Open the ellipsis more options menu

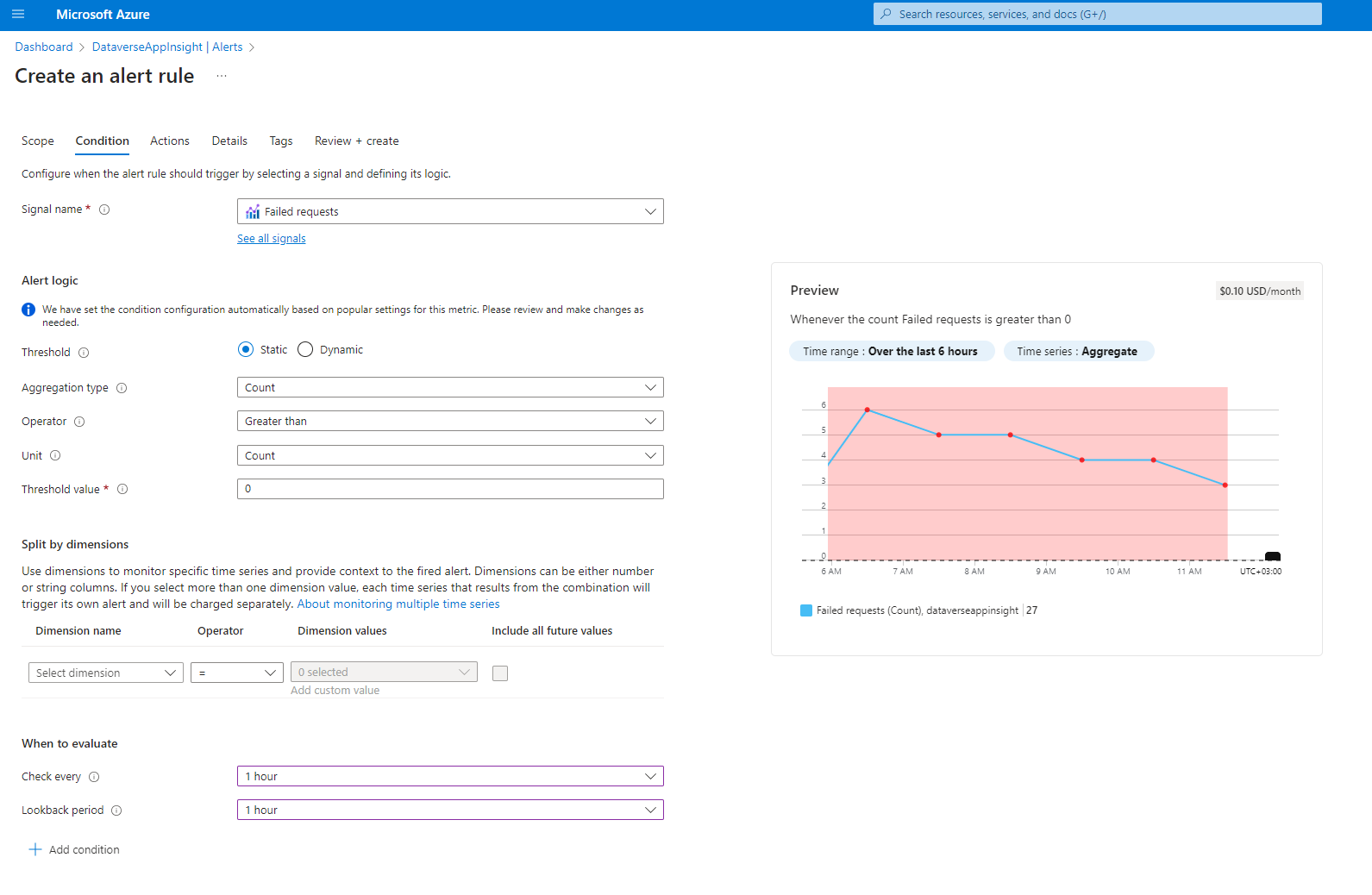coord(222,76)
